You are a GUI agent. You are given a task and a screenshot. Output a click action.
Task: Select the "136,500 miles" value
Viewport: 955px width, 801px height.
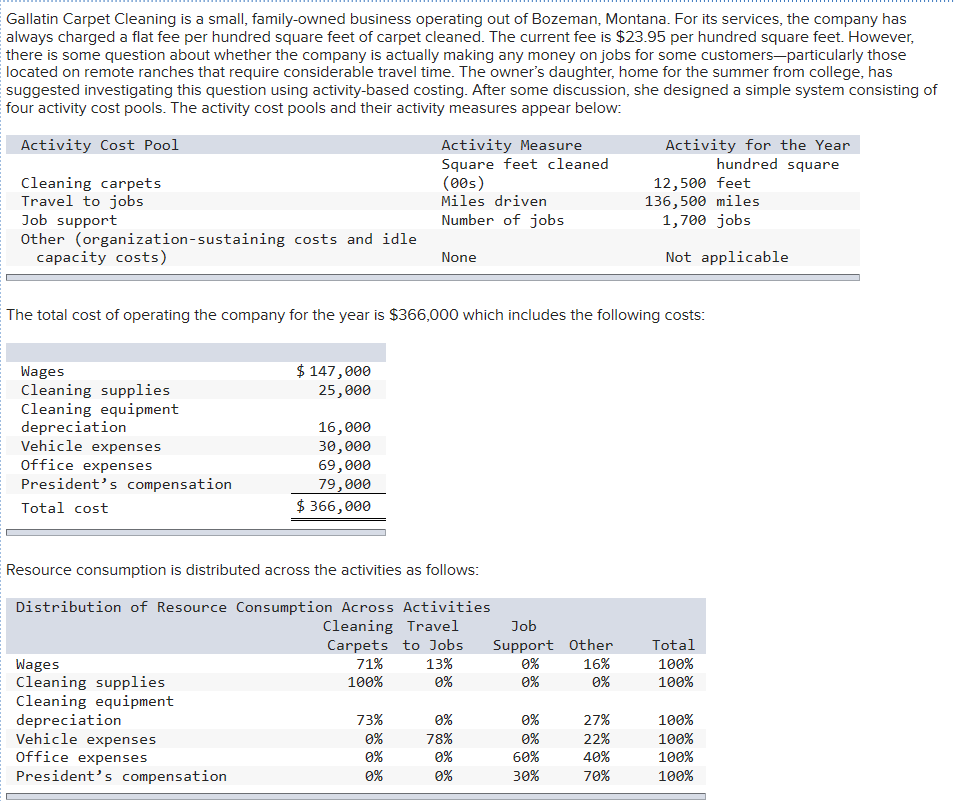pyautogui.click(x=702, y=201)
